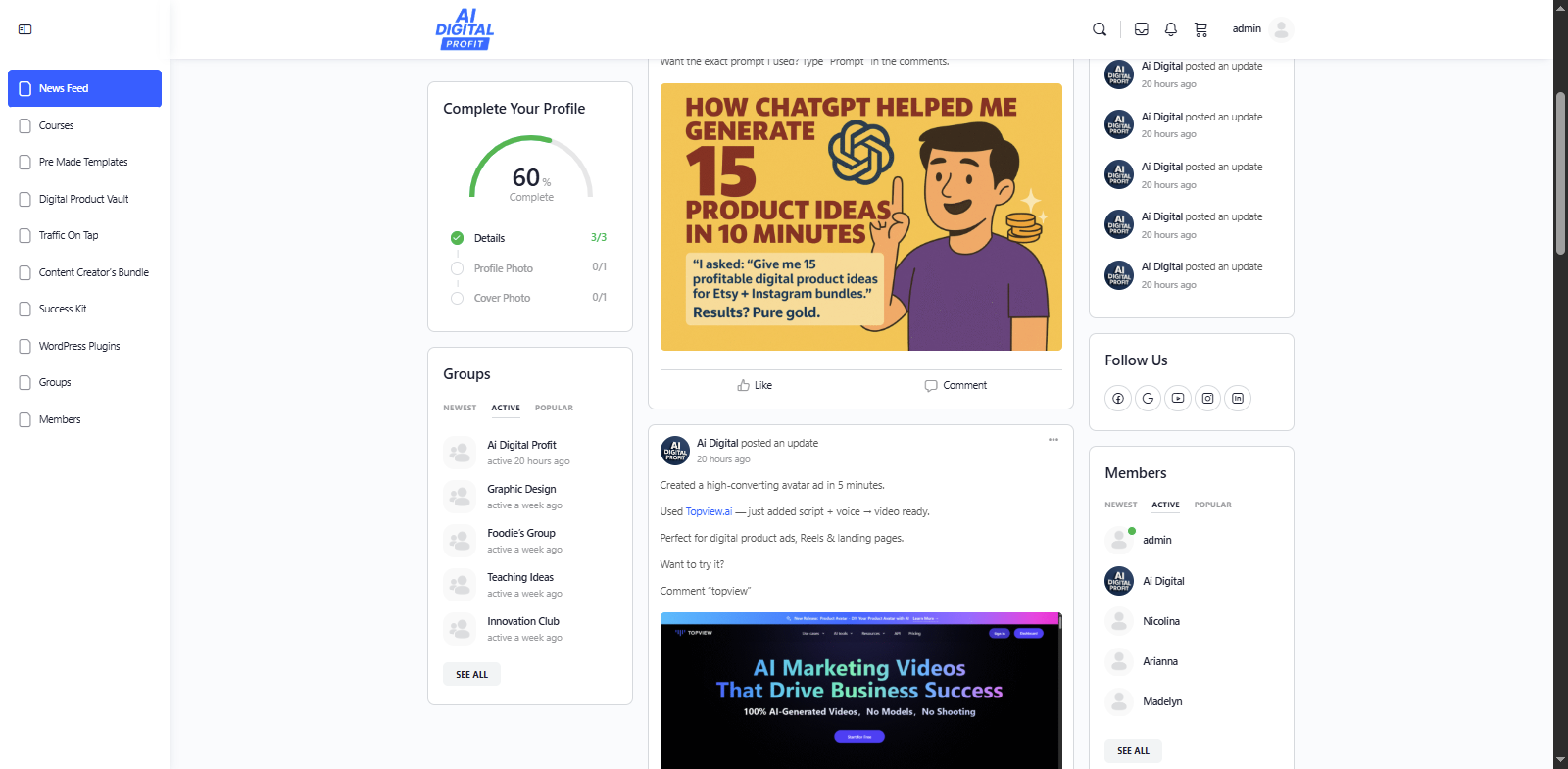Expand the admin user menu

click(1262, 29)
